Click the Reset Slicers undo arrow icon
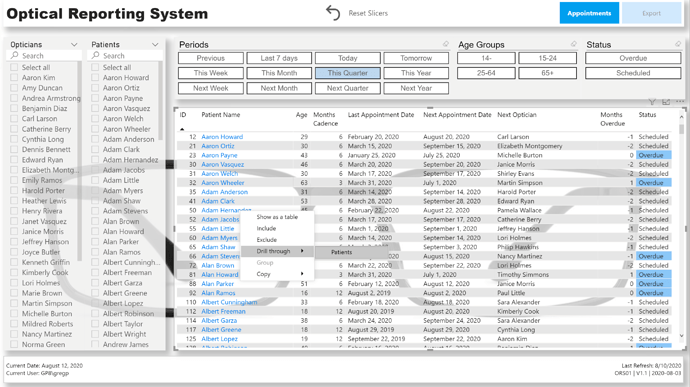The image size is (690, 387). 333,13
